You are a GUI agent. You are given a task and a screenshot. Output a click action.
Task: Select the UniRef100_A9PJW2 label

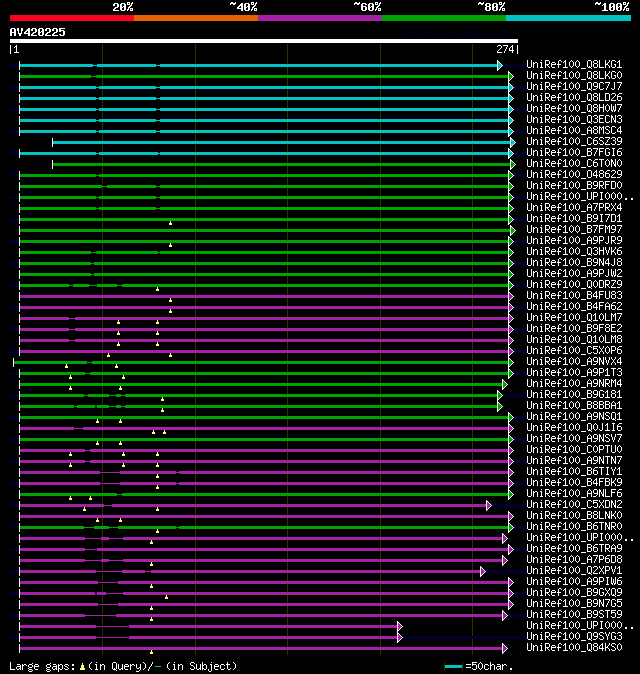point(574,274)
